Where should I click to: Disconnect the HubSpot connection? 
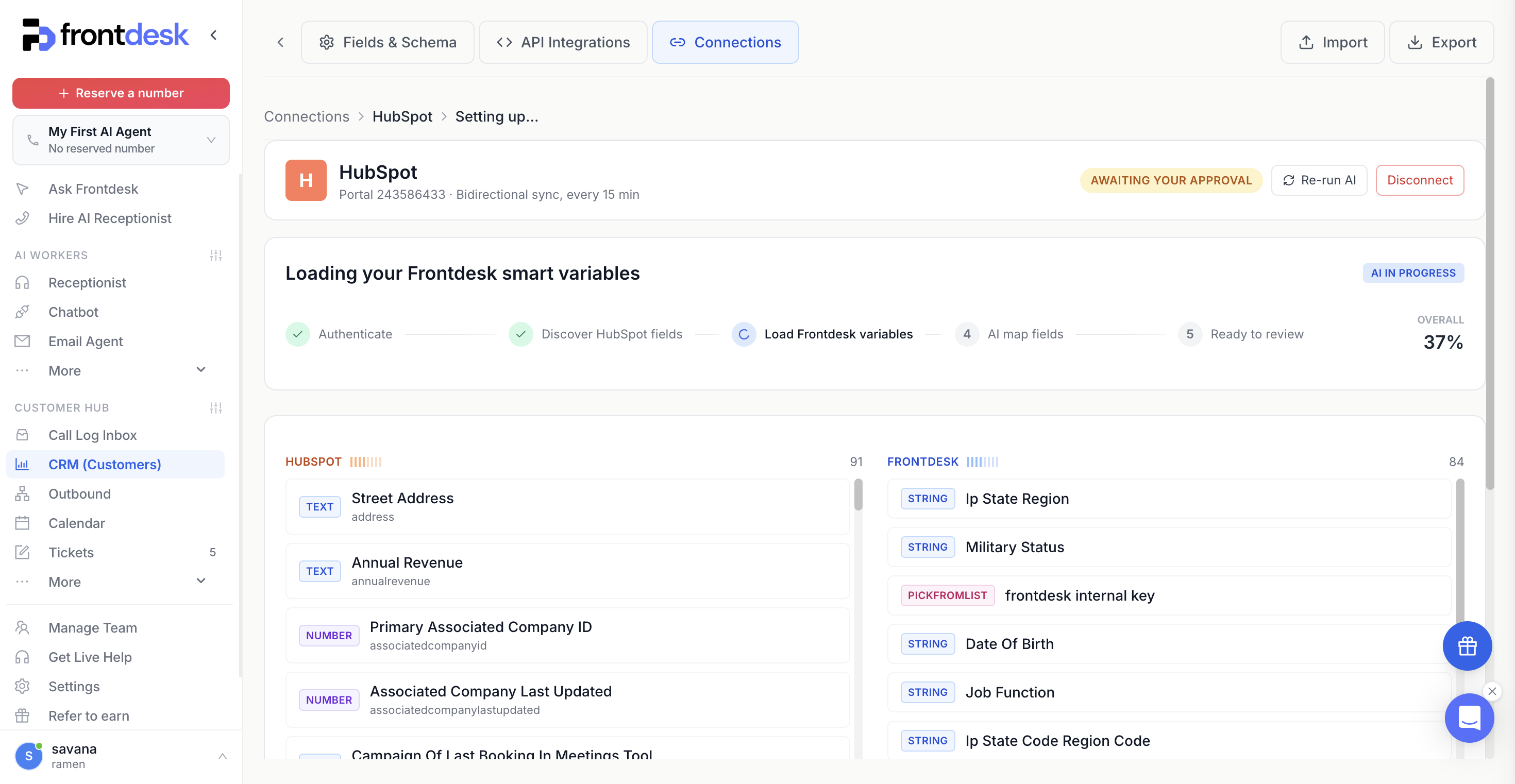1420,180
